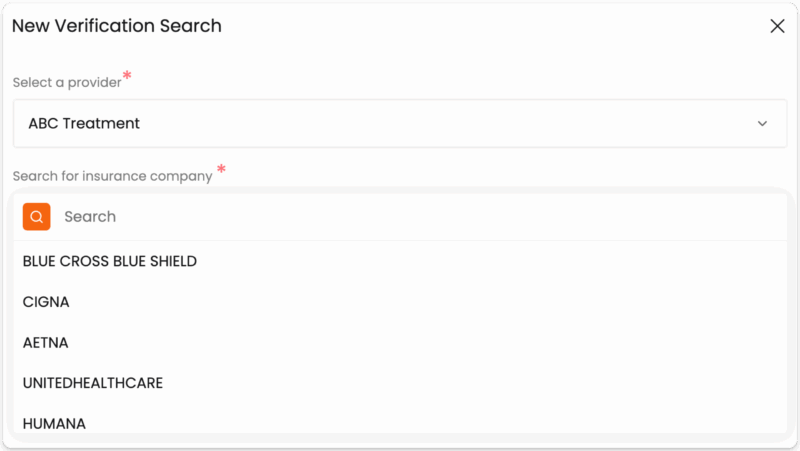Click blank row area beside HUMANA

point(450,424)
